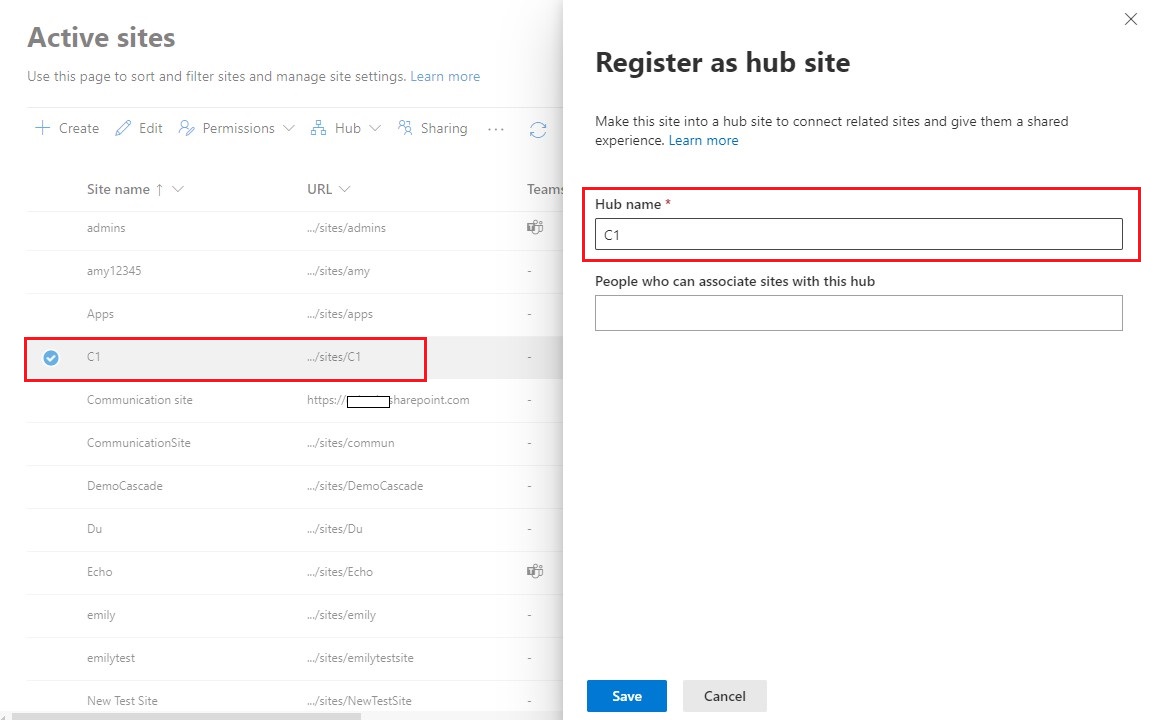Follow the Learn more link about hub sites

click(703, 140)
